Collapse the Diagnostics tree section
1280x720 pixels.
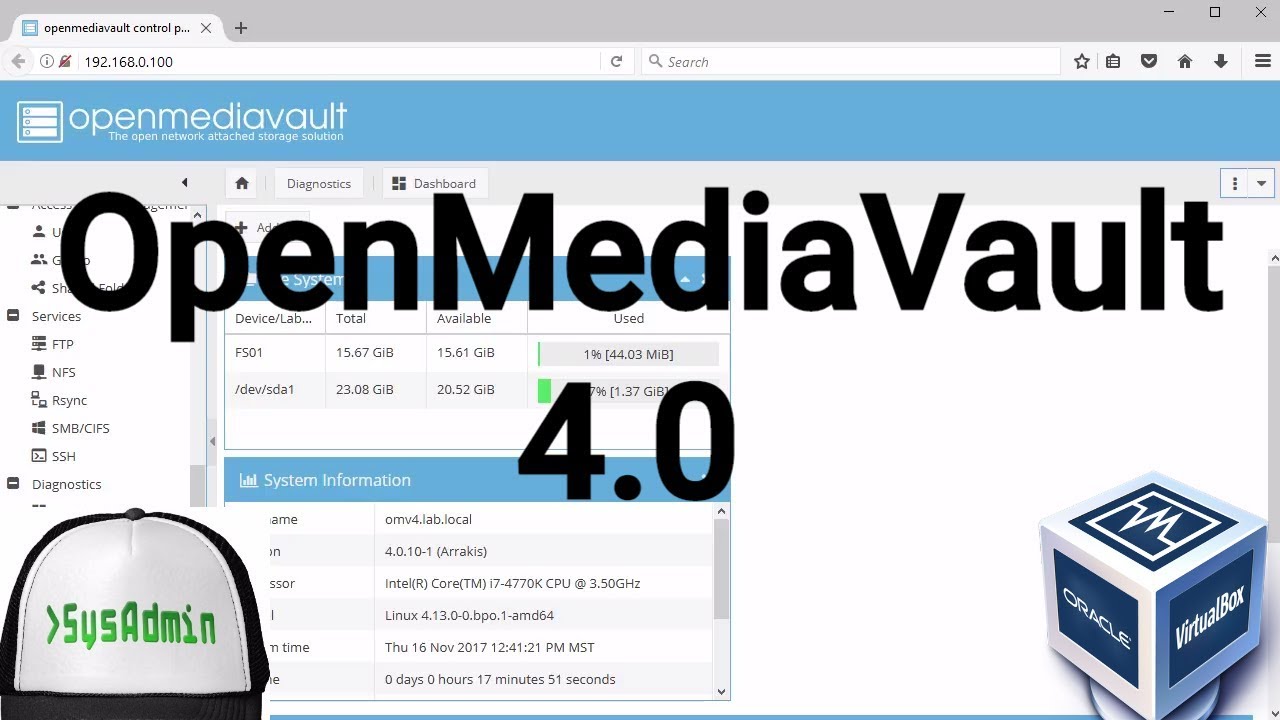click(13, 484)
